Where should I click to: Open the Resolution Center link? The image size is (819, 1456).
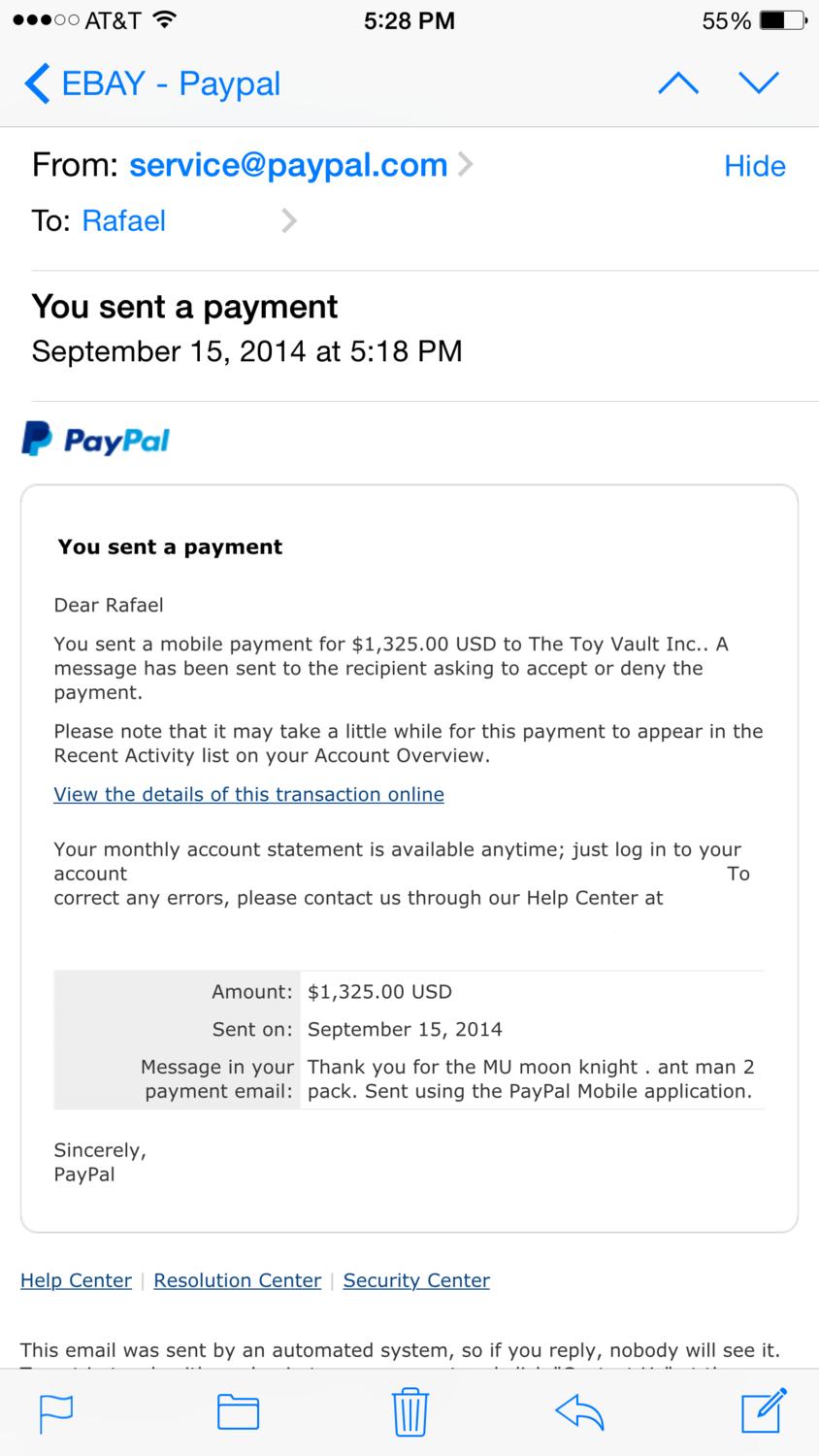click(237, 1280)
